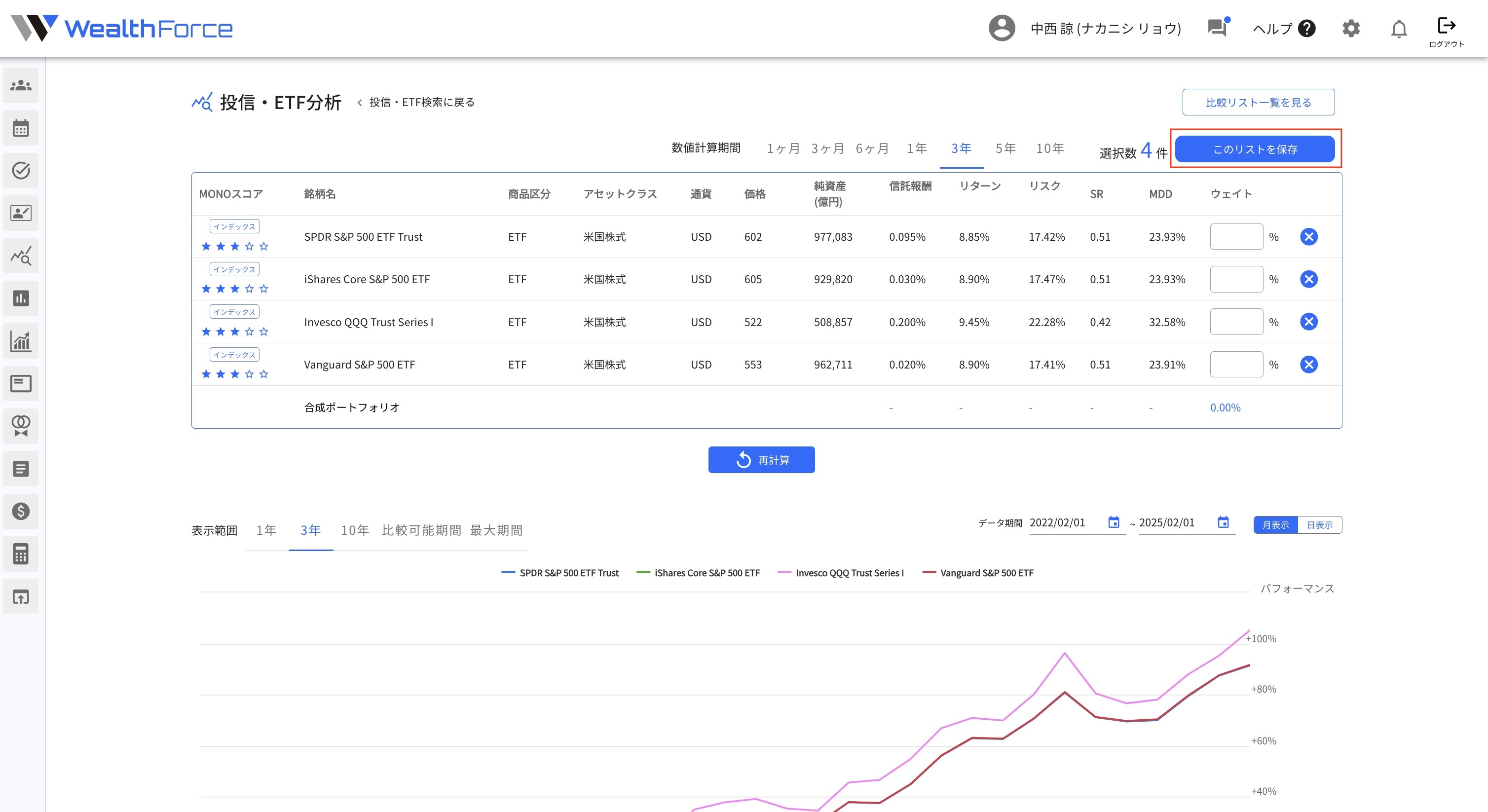Remove SPDR S&P 500 ETF Trust row
1488x812 pixels.
coord(1308,237)
